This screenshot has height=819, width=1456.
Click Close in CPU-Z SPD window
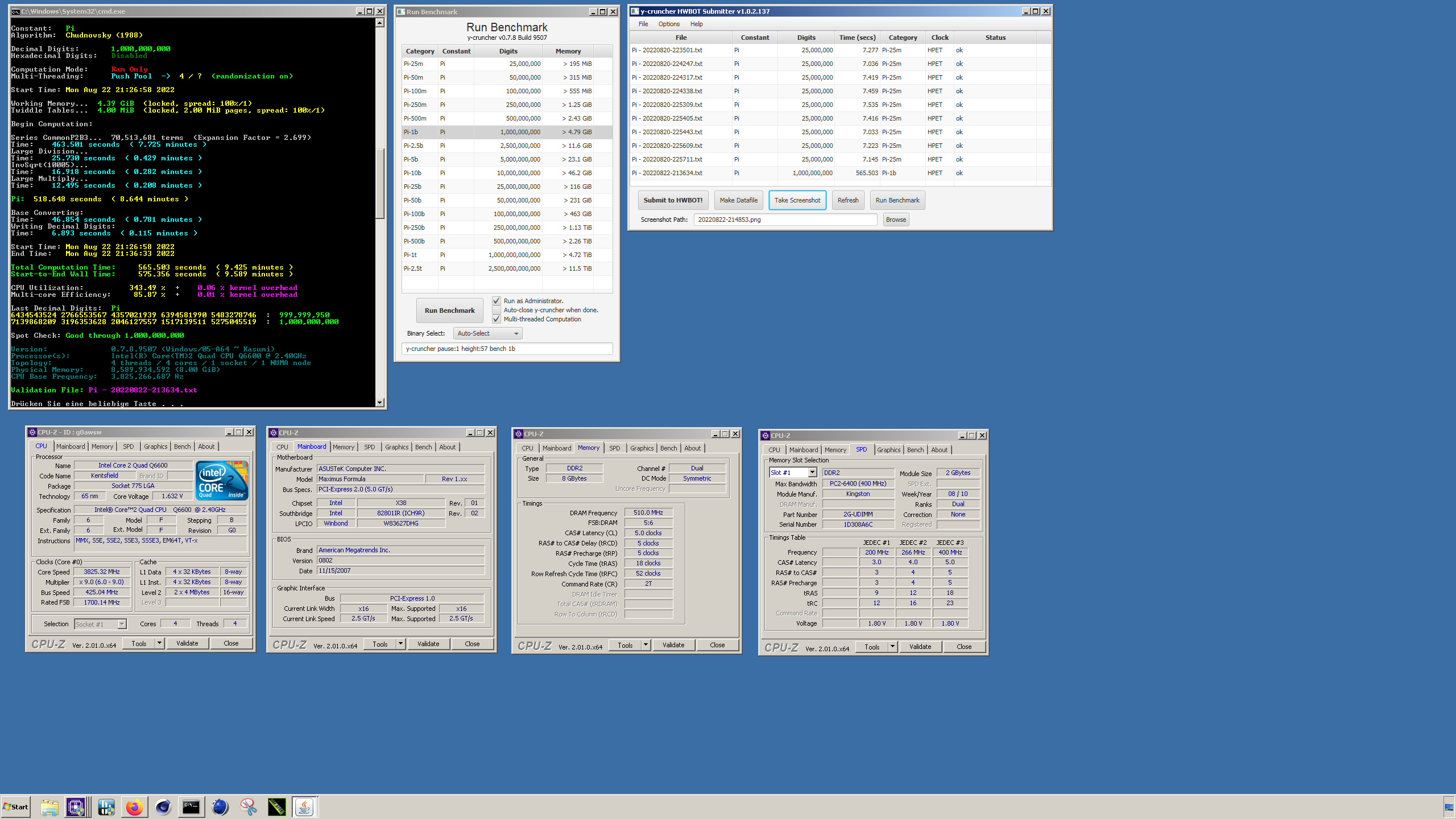964,647
